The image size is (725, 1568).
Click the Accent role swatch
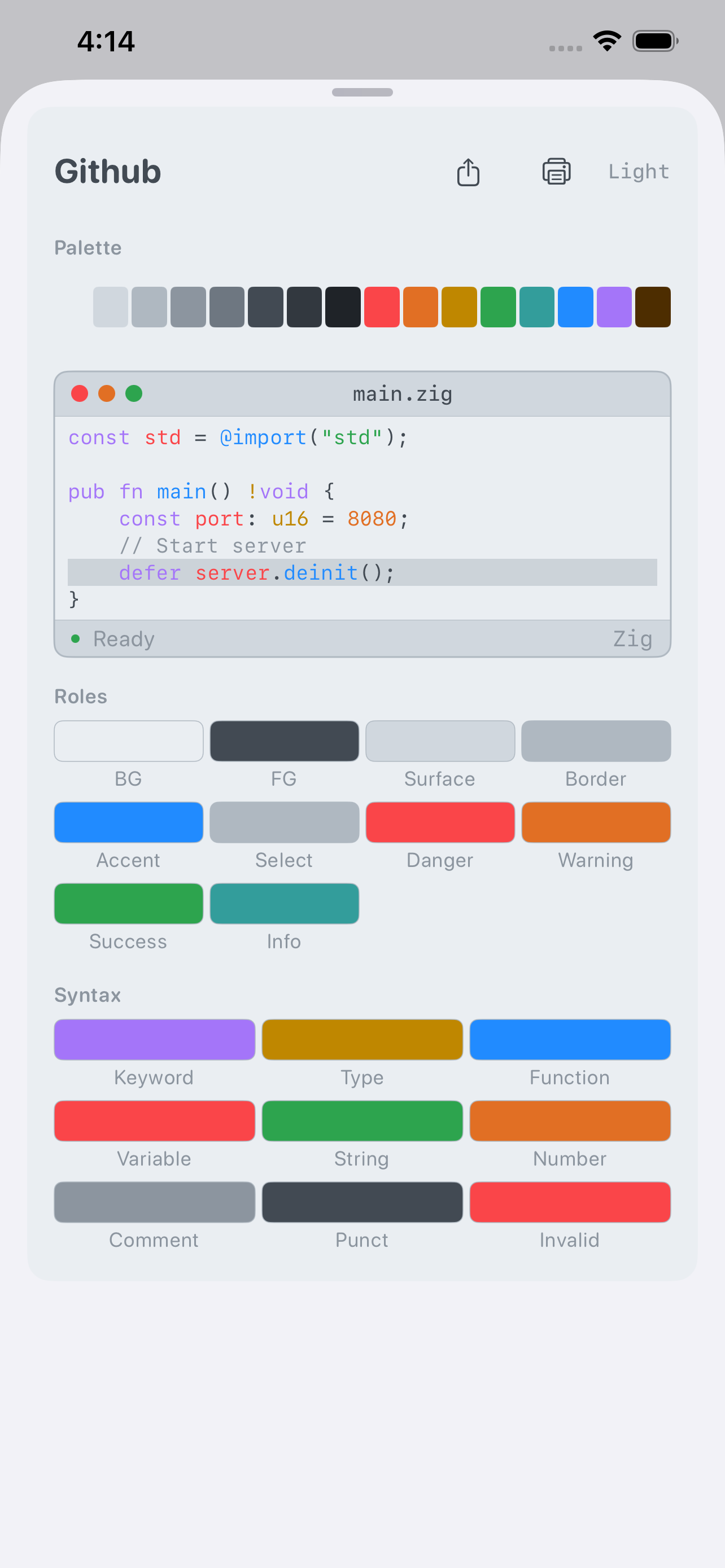tap(128, 822)
